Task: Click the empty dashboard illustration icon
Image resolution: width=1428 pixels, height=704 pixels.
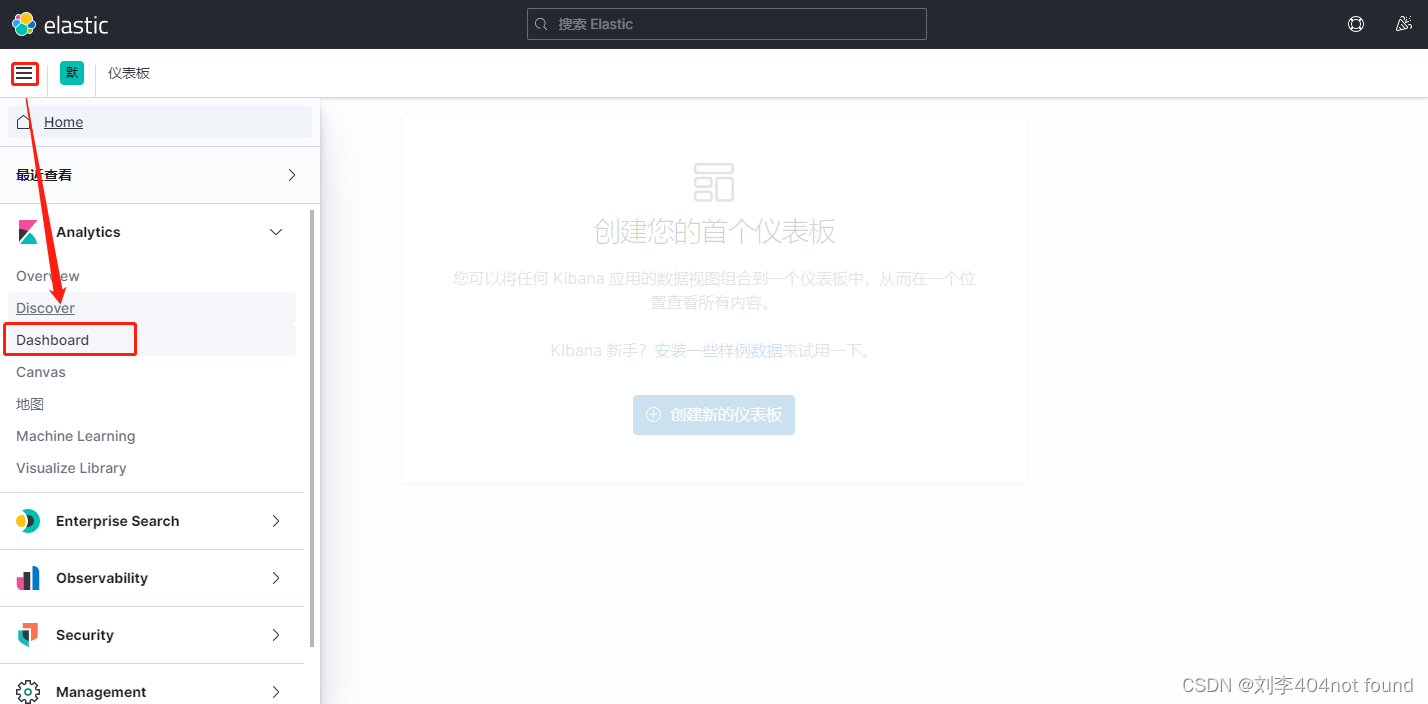Action: point(714,182)
